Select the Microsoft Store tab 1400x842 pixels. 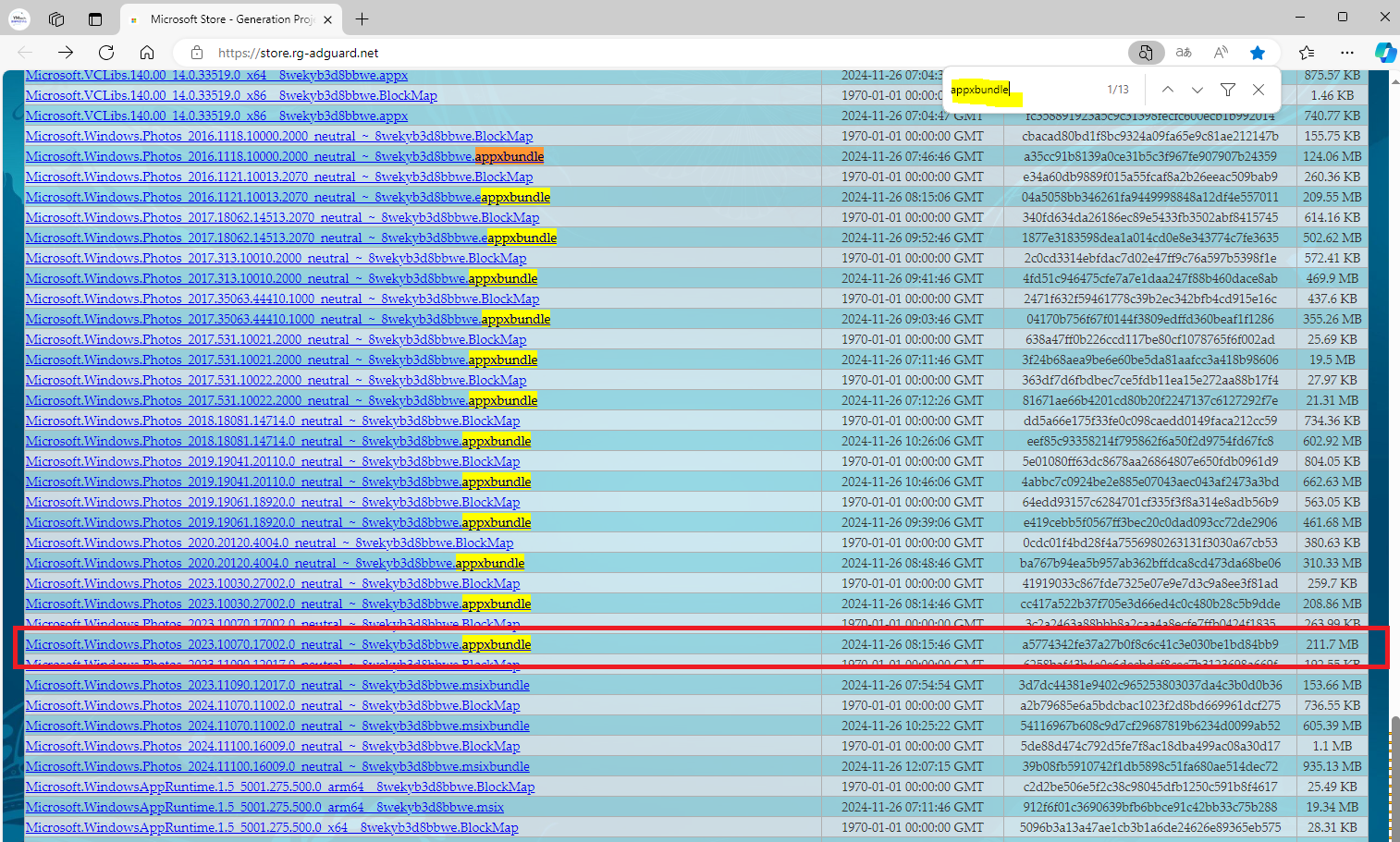coord(231,18)
